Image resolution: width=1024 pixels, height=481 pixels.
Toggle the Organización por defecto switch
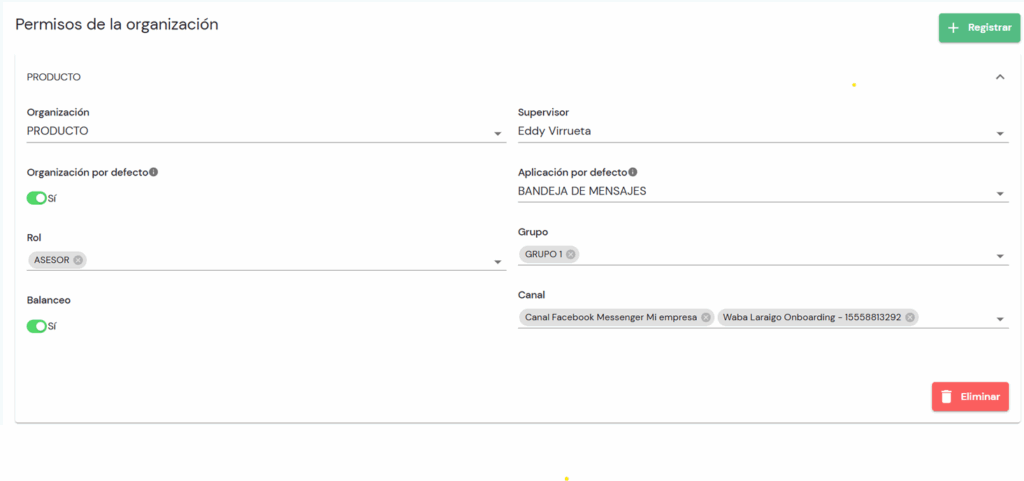click(x=37, y=198)
